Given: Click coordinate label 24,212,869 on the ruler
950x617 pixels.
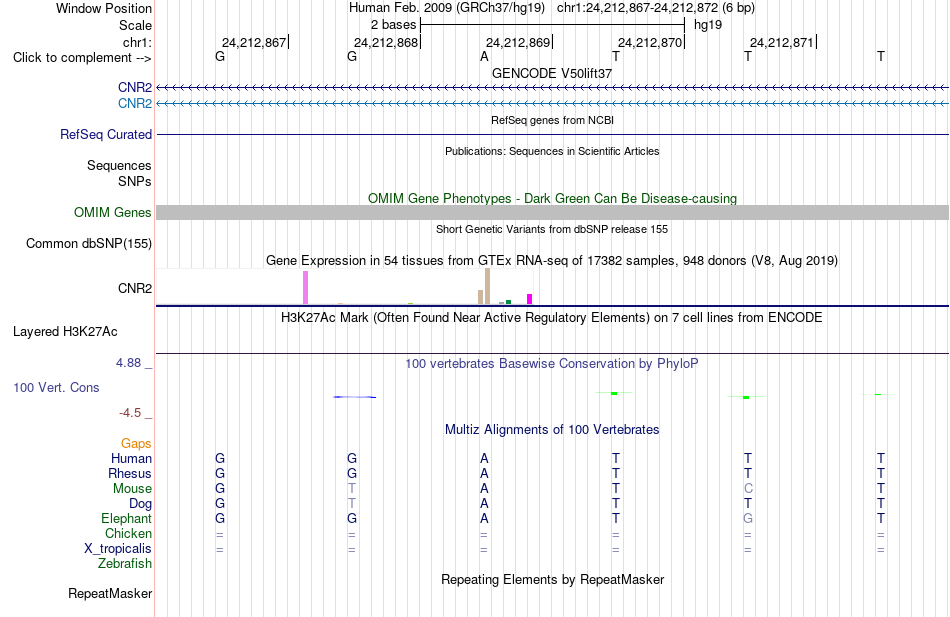Looking at the screenshot, I should 518,42.
